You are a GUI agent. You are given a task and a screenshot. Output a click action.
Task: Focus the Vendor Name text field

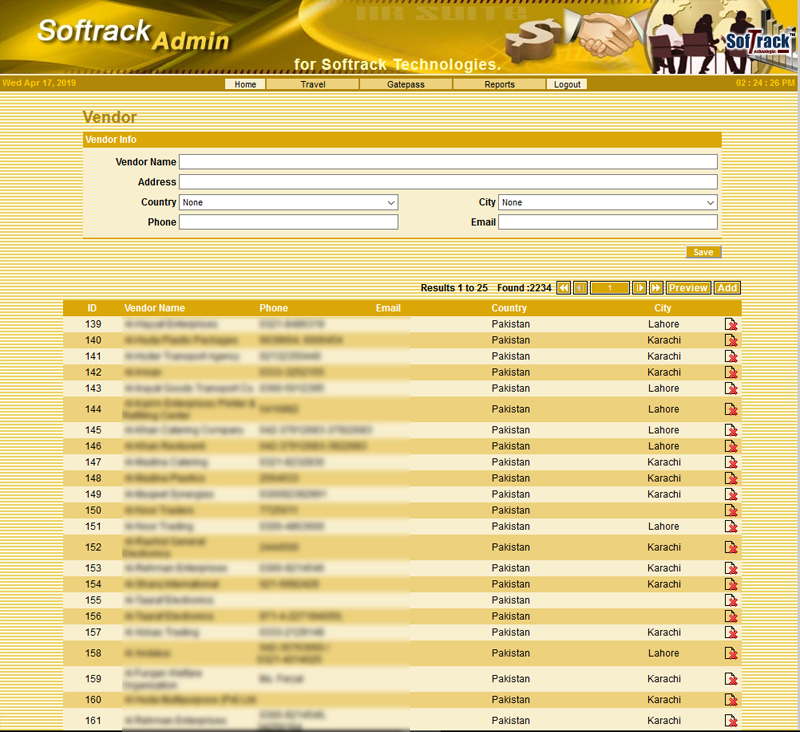tap(448, 162)
